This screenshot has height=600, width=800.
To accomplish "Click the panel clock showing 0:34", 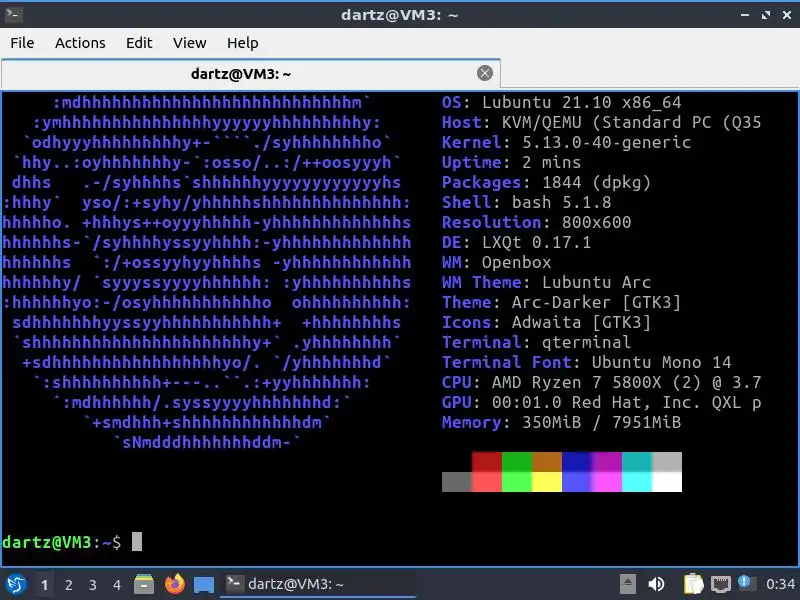I will point(780,584).
